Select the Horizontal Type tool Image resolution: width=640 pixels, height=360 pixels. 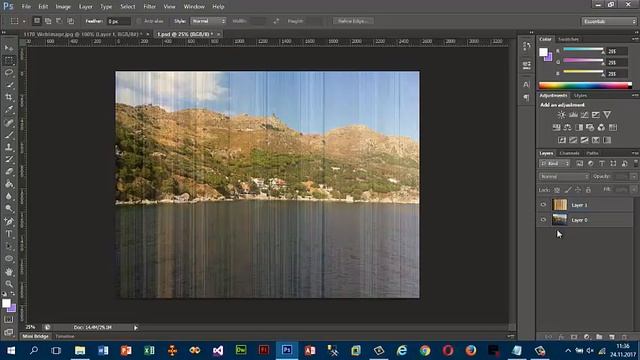[x=9, y=234]
